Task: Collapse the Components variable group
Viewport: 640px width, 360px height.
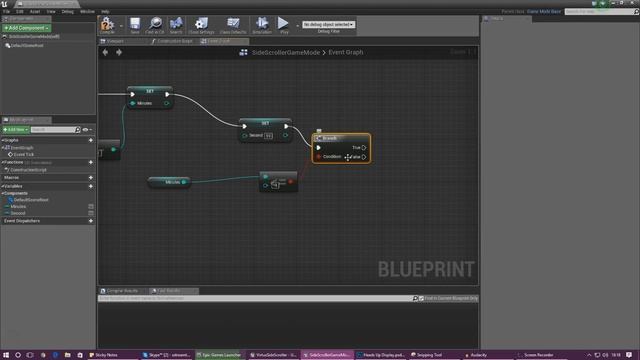Action: tap(2, 193)
